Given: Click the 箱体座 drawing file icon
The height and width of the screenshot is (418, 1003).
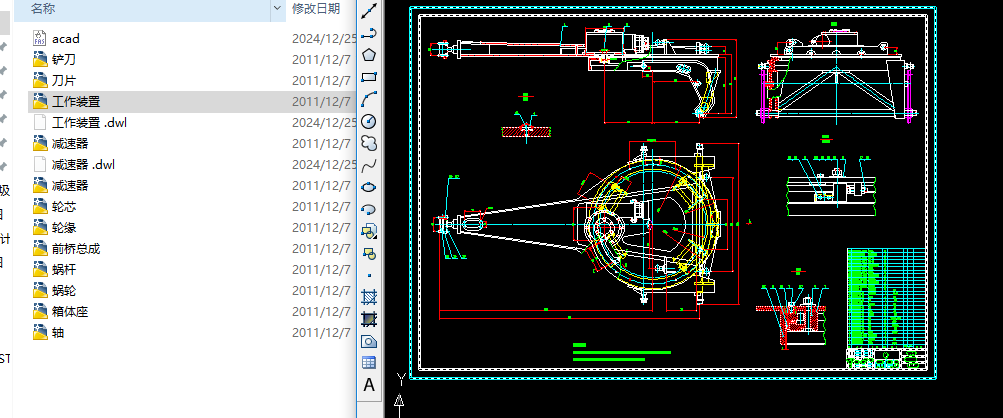Looking at the screenshot, I should coord(40,312).
